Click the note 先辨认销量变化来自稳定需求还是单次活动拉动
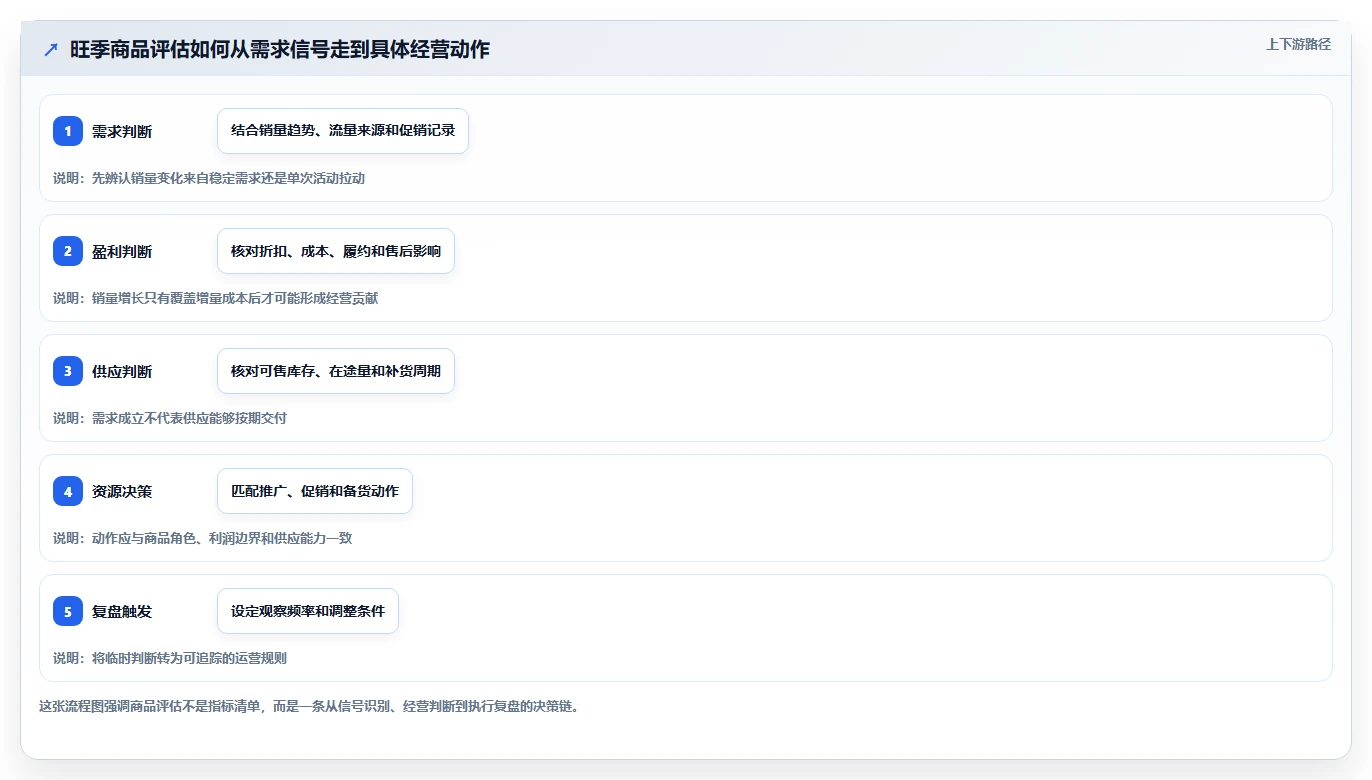 coord(229,178)
